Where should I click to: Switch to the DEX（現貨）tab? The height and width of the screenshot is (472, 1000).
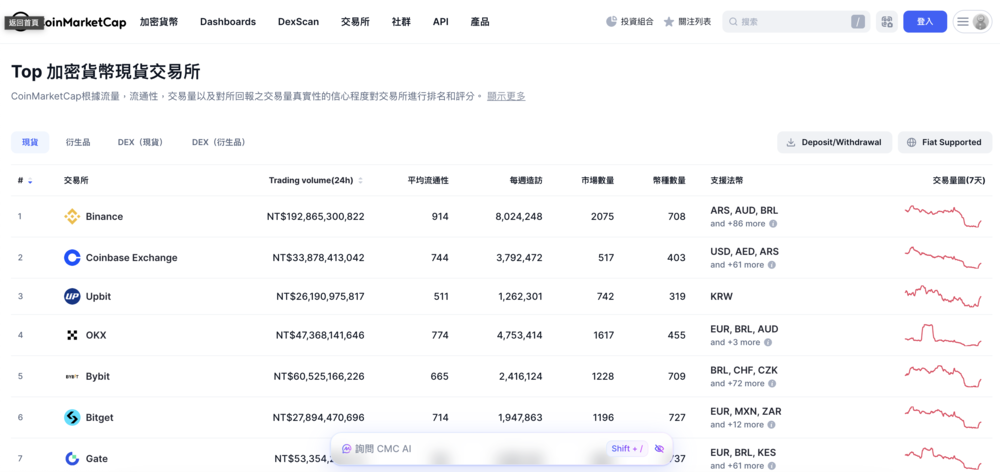(x=141, y=142)
